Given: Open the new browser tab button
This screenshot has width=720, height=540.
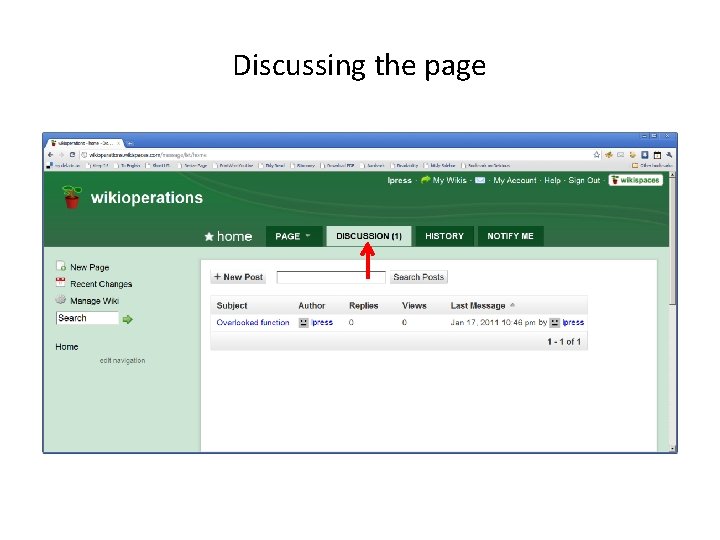Looking at the screenshot, I should 130,143.
